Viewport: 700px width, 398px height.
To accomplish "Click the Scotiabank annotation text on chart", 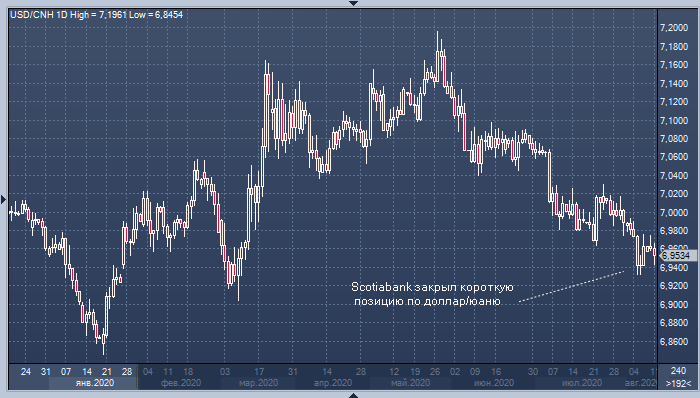I will 432,294.
